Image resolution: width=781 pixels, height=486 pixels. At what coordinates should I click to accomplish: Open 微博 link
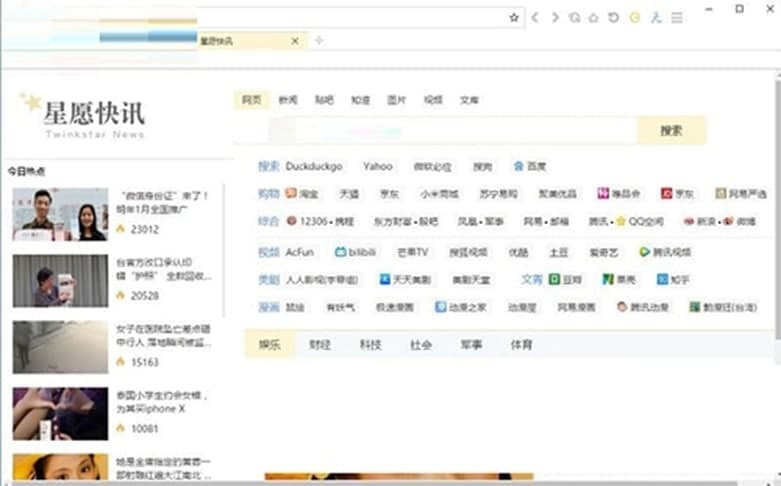point(740,221)
